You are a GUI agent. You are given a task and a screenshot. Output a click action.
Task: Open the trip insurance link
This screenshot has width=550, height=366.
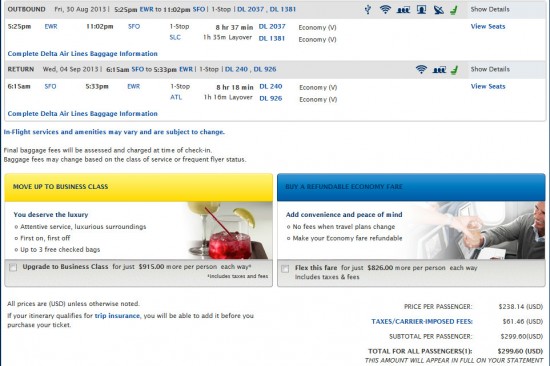(117, 316)
